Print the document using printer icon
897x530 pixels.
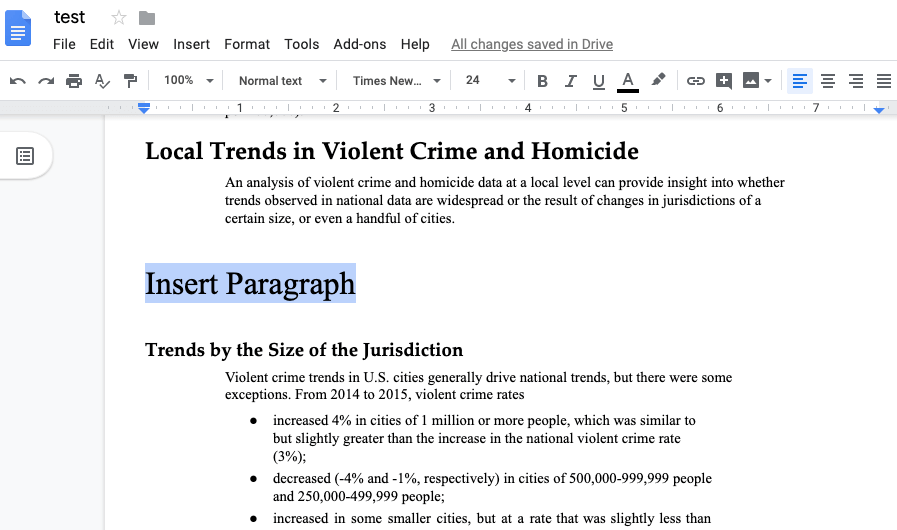coord(74,81)
